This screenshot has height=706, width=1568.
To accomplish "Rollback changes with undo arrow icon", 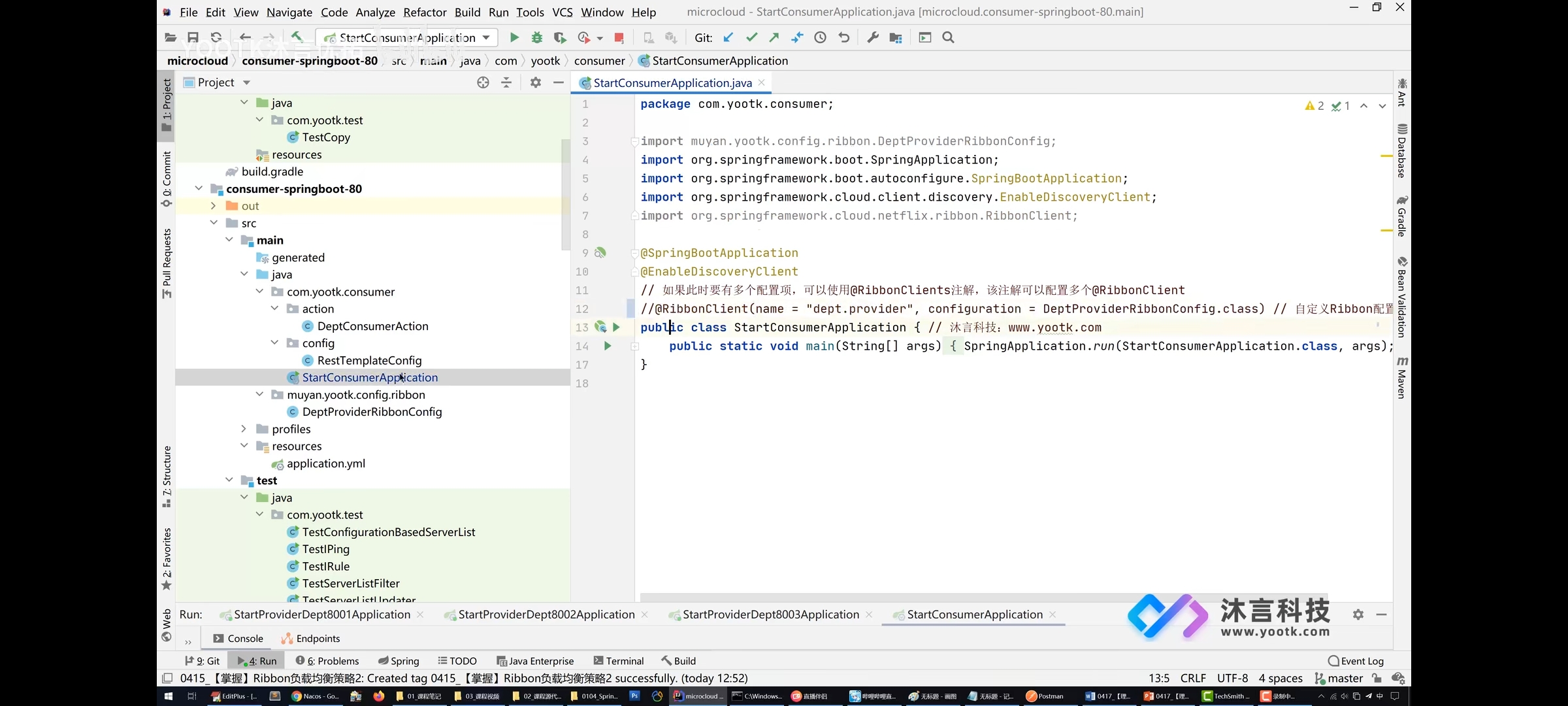I will [x=844, y=38].
